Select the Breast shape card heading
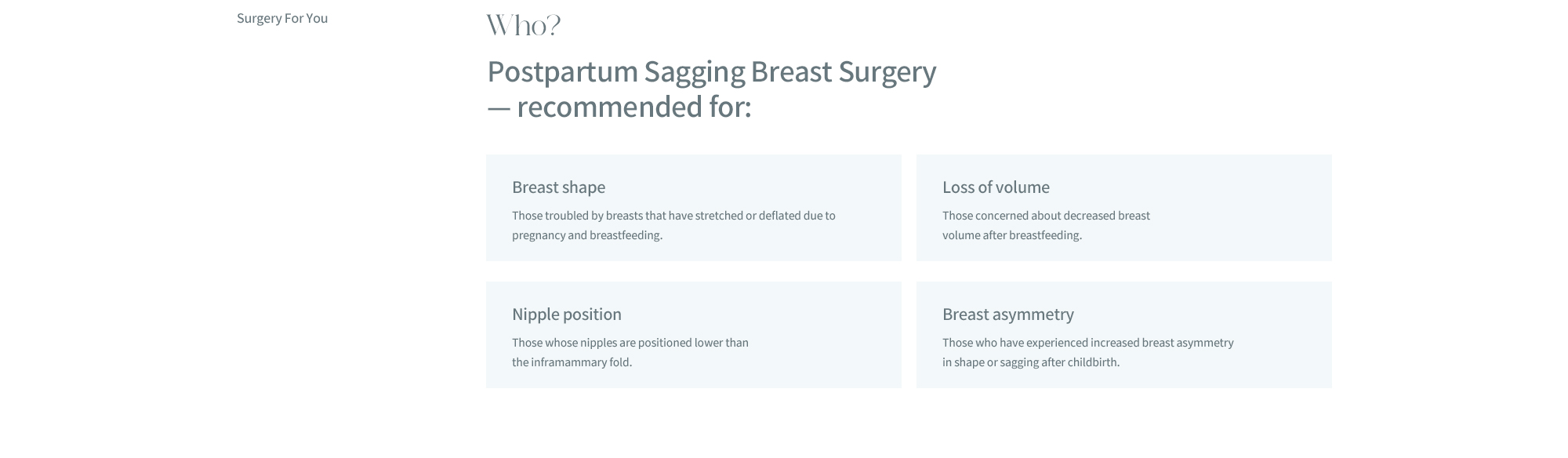The image size is (1568, 458). [558, 187]
